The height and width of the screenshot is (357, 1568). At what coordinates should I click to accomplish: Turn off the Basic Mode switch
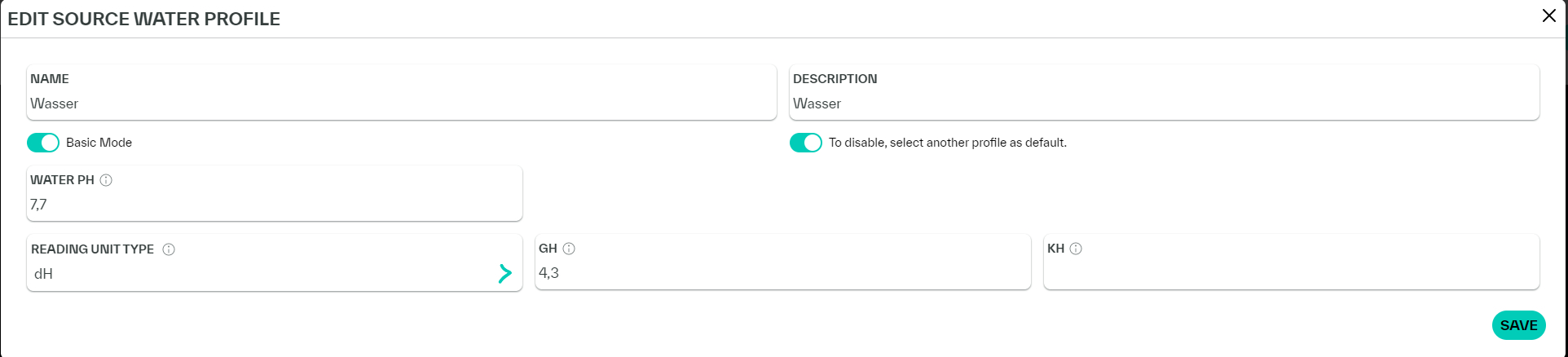click(x=43, y=143)
